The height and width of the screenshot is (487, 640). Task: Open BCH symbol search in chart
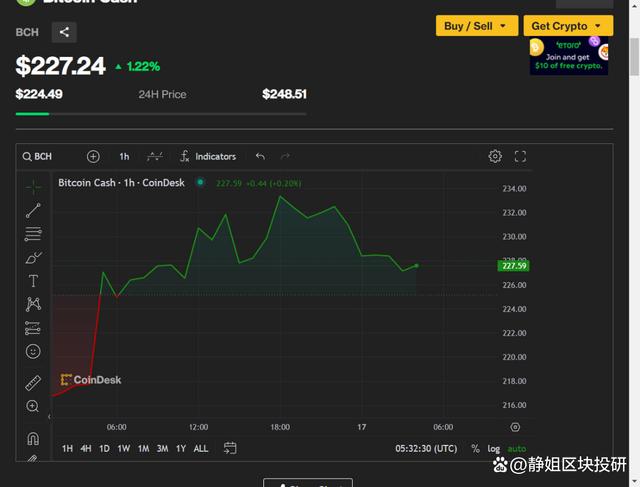click(x=38, y=156)
